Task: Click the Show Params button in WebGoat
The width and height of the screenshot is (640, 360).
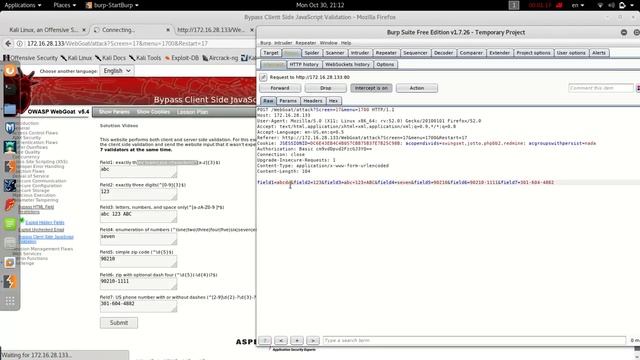Action: [114, 112]
